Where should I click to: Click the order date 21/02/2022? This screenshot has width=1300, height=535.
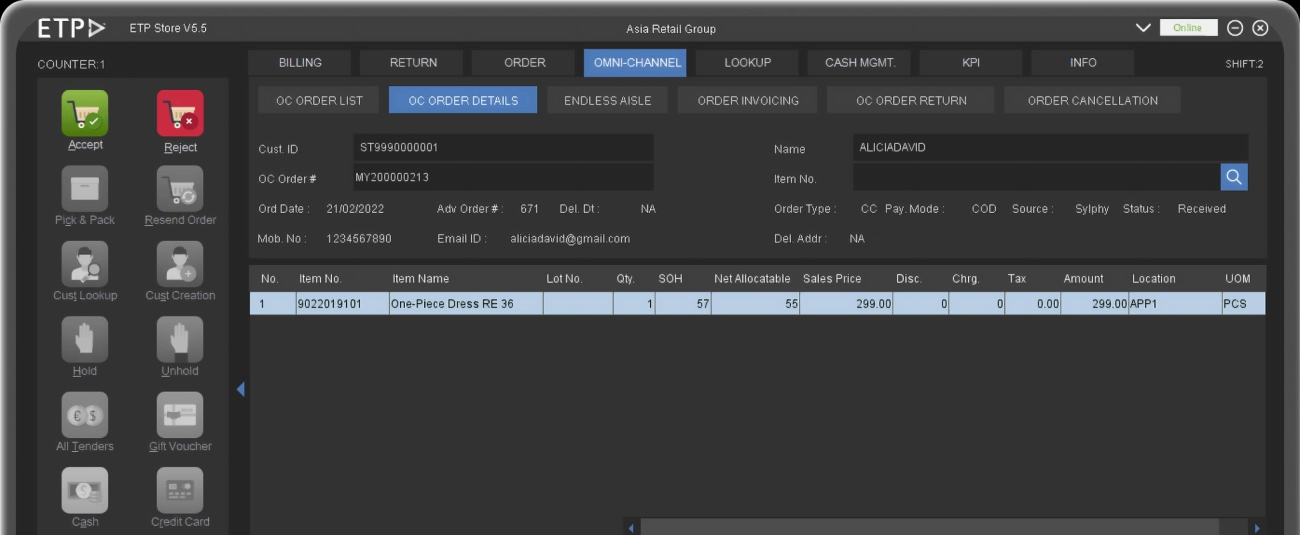tap(355, 209)
